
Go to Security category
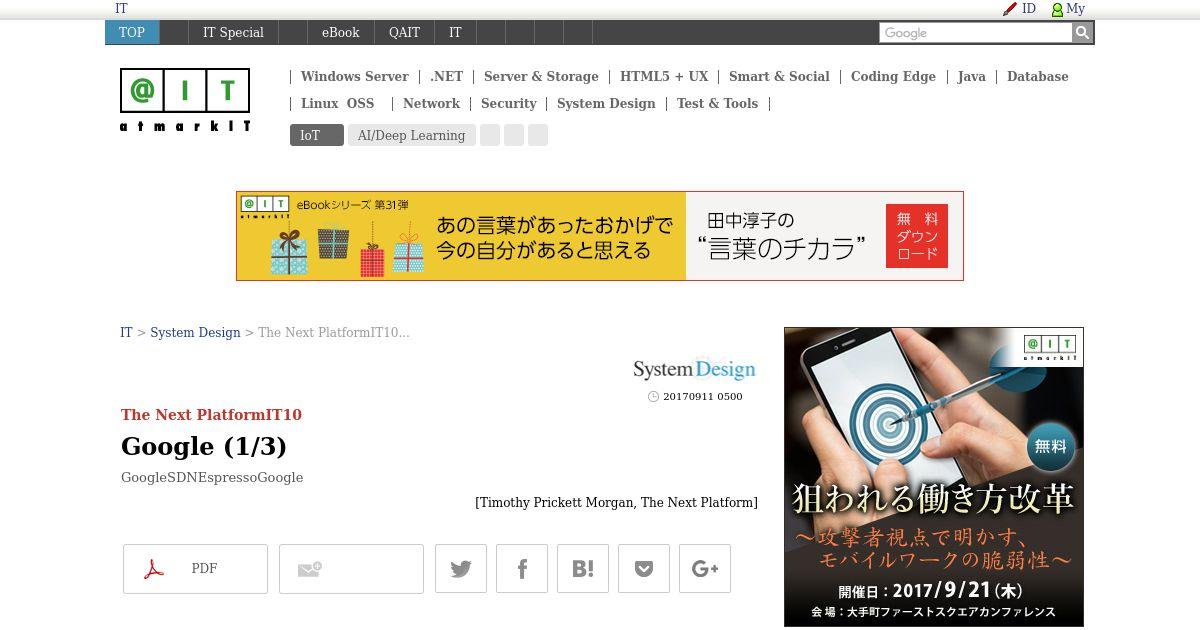pyautogui.click(x=509, y=103)
